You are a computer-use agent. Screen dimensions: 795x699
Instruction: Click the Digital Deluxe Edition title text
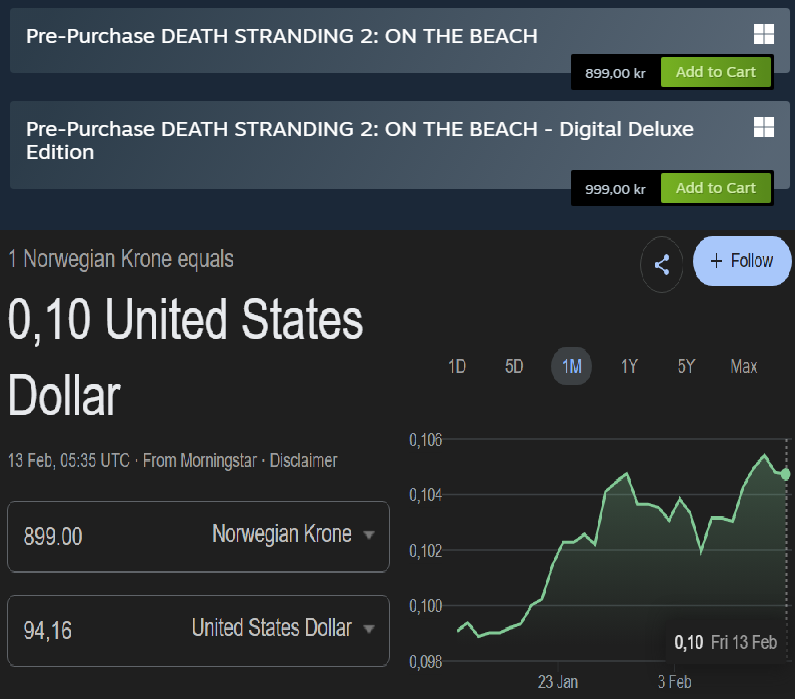click(x=359, y=140)
